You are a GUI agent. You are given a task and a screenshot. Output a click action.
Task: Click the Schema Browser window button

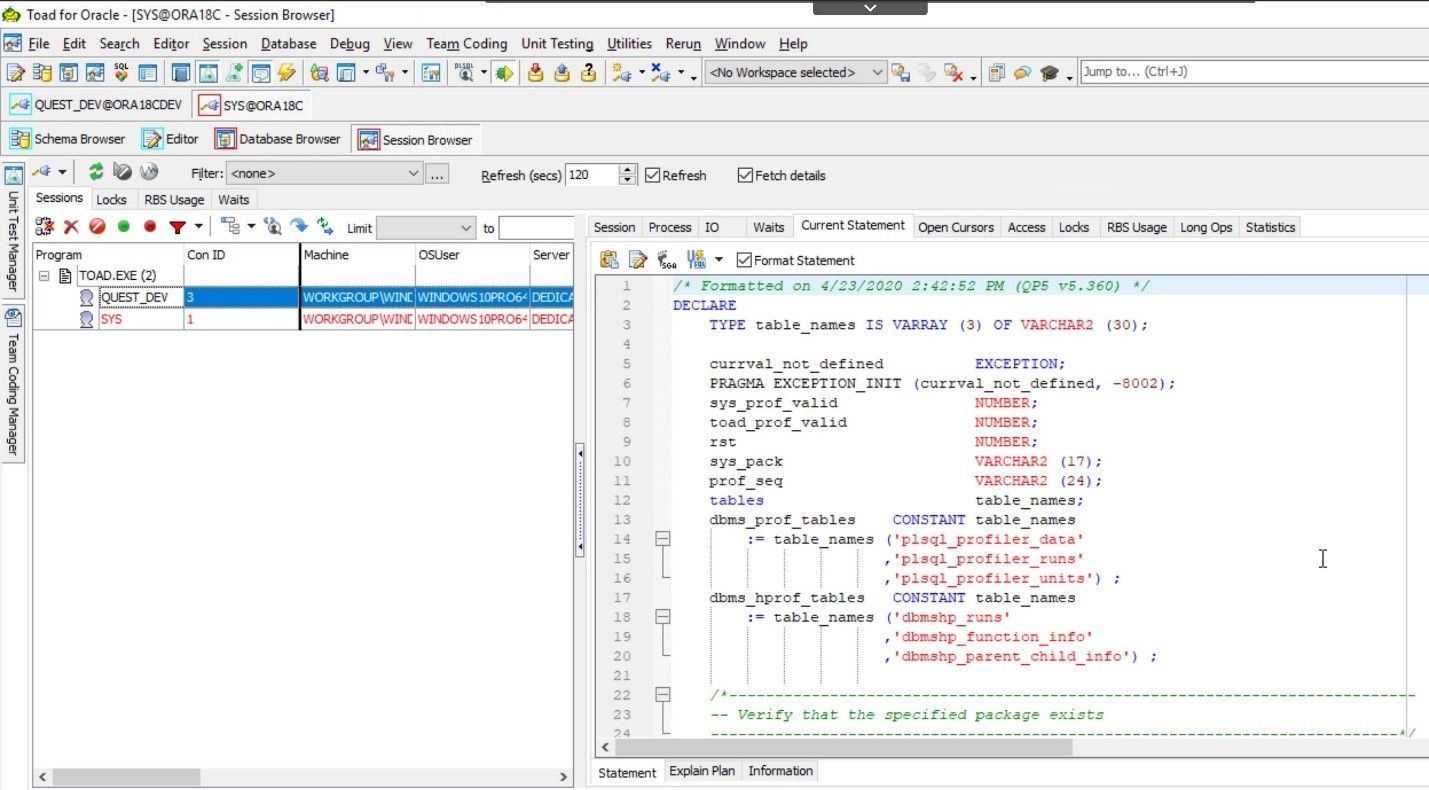(x=68, y=139)
